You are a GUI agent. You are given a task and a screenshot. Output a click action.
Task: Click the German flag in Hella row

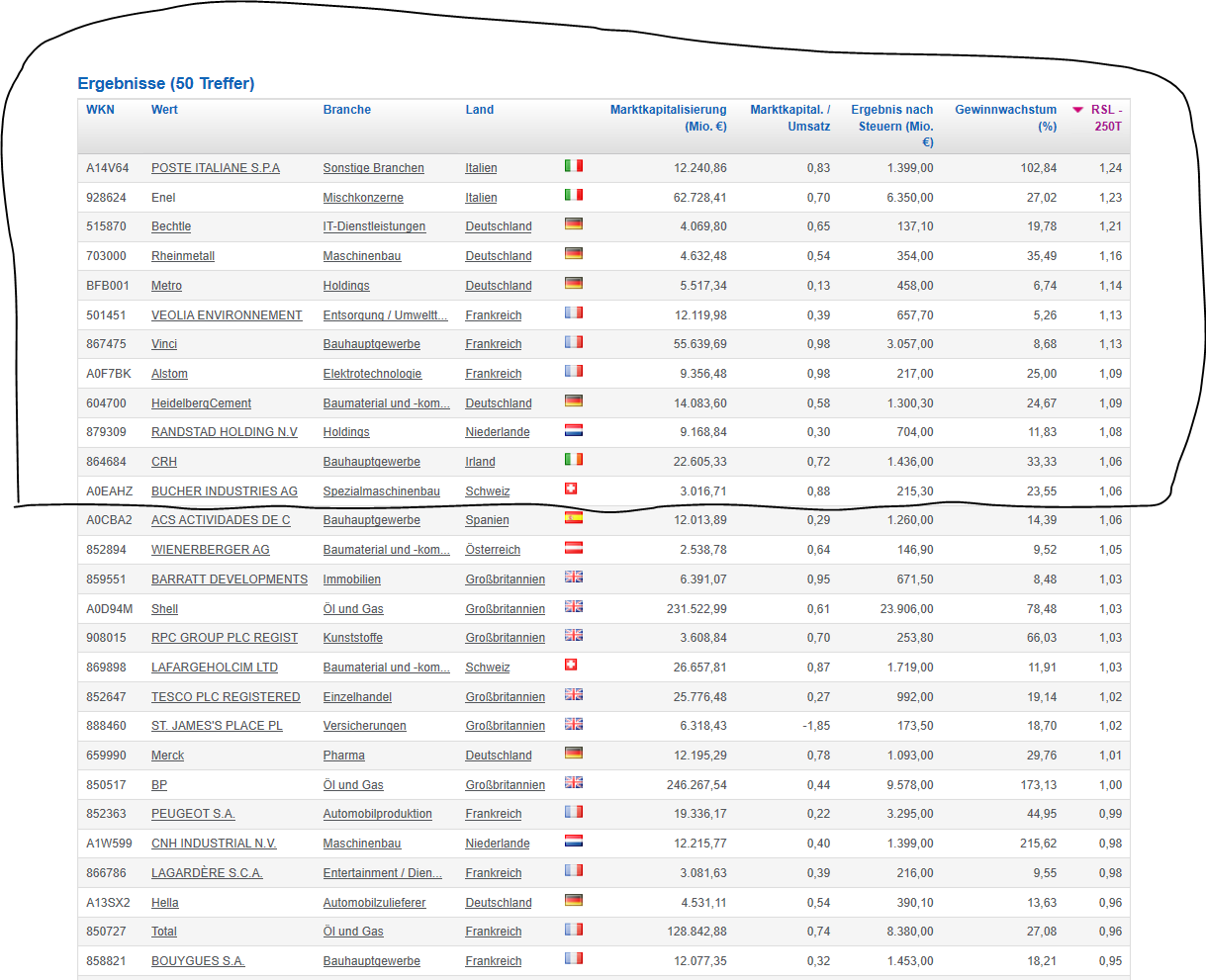pos(574,901)
